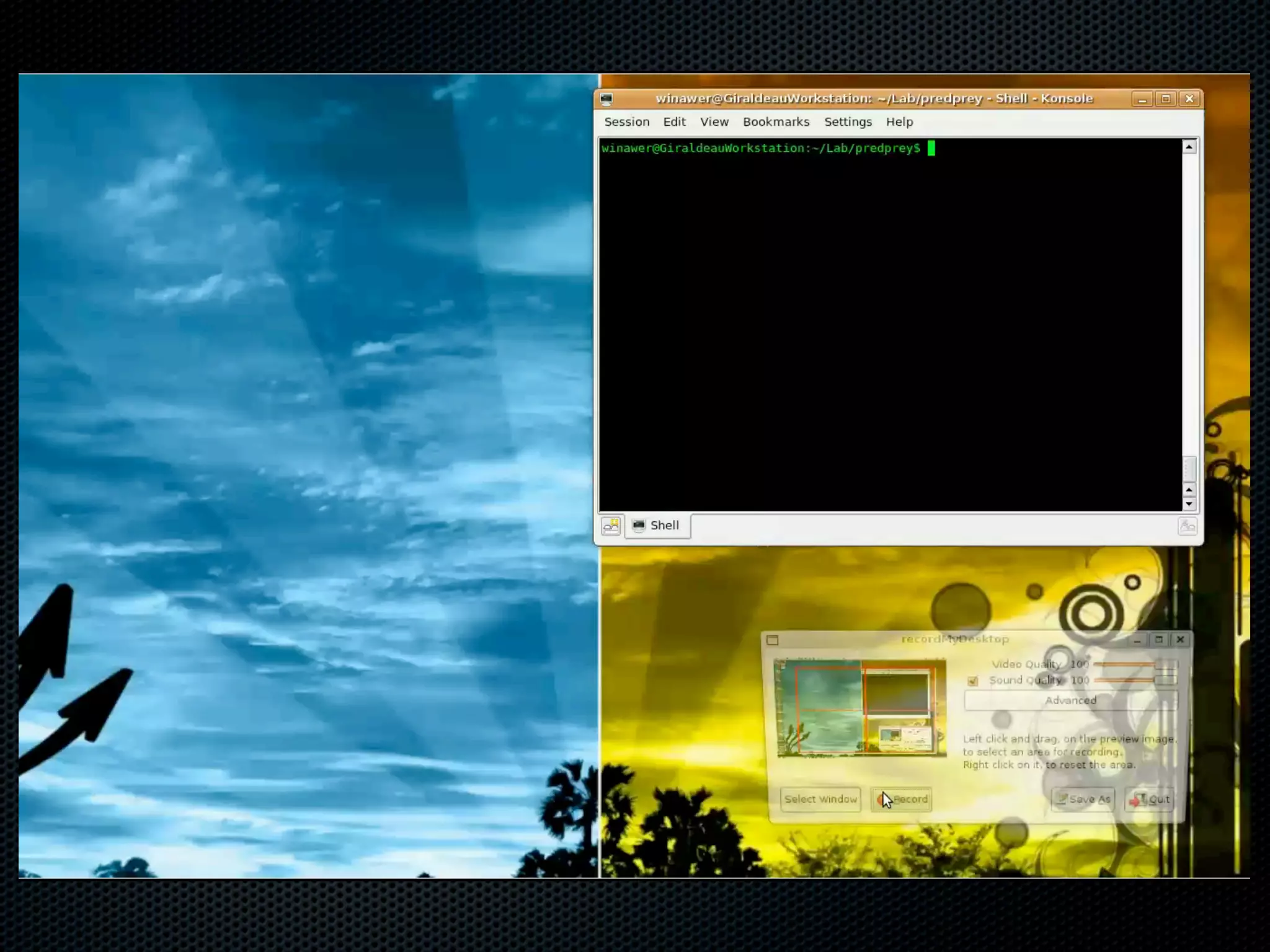1270x952 pixels.
Task: Open the View menu
Action: click(x=714, y=122)
